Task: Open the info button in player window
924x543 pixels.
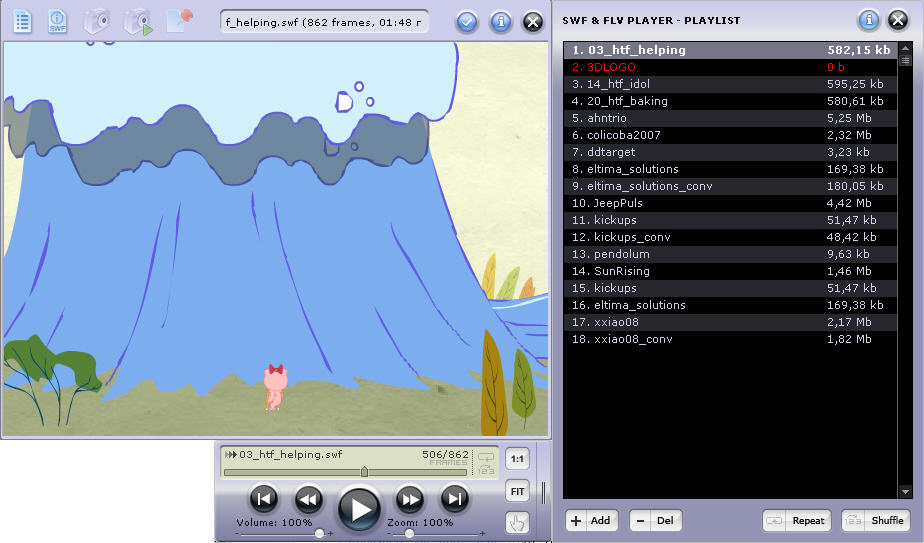Action: (x=501, y=22)
